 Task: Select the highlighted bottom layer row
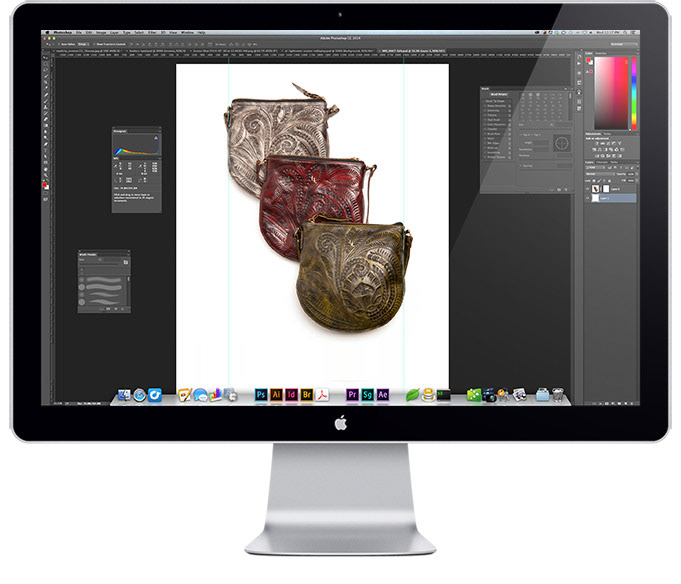[611, 198]
